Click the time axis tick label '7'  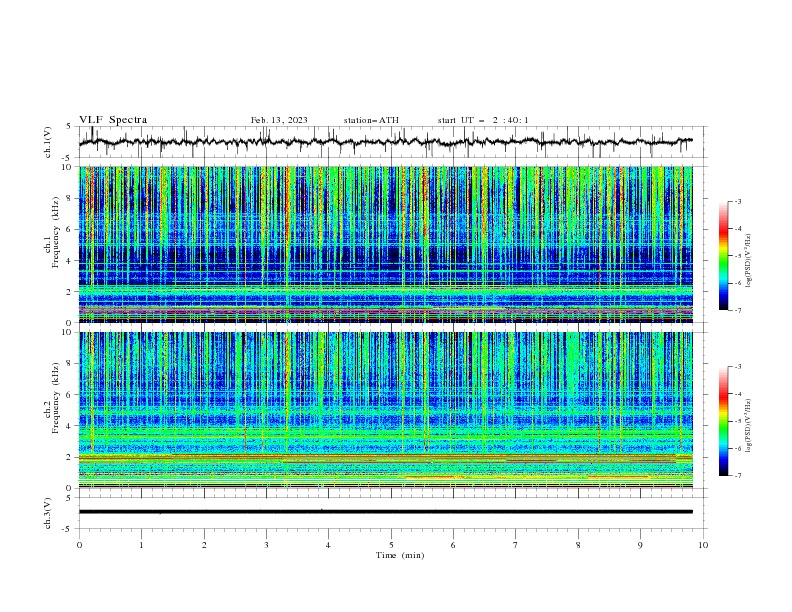coord(516,545)
